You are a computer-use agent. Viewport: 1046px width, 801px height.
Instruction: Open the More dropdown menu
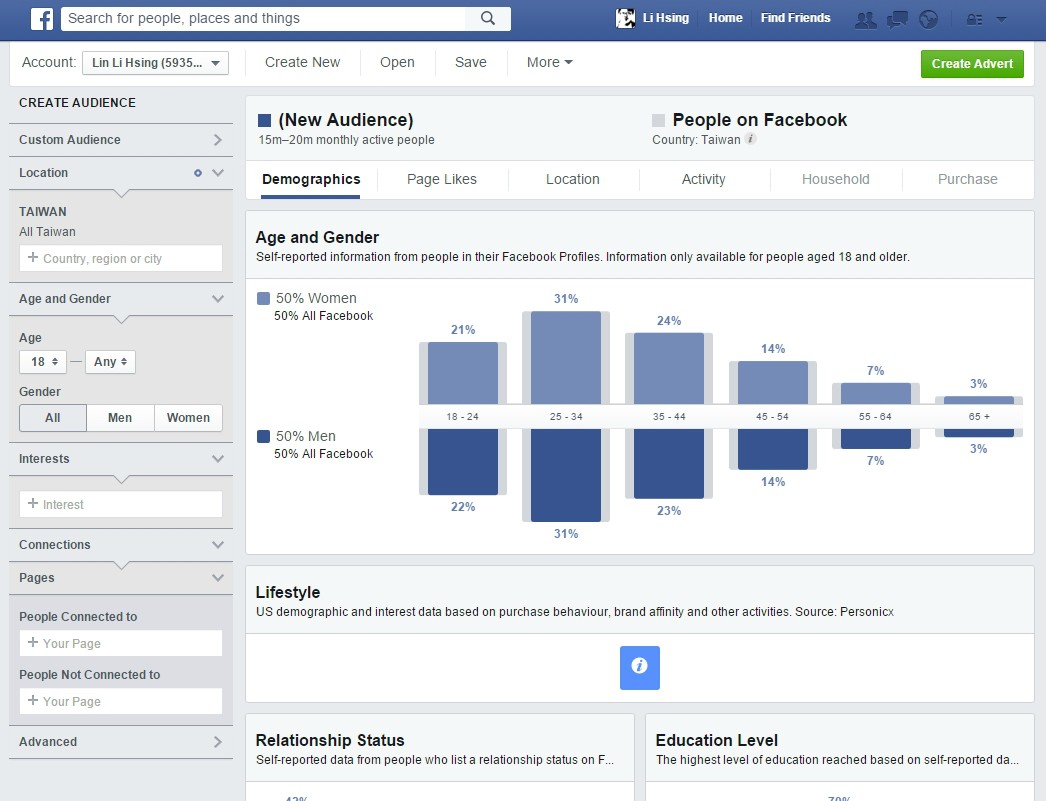(550, 62)
